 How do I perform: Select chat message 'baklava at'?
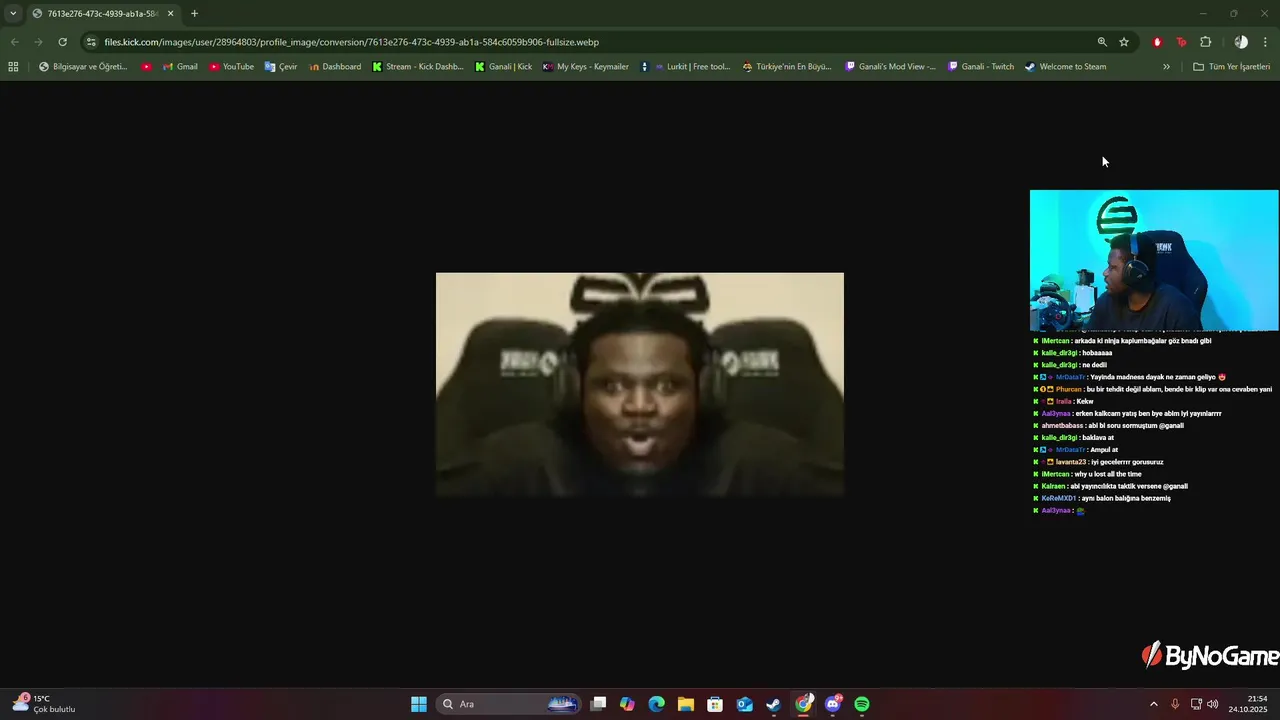coord(1098,438)
